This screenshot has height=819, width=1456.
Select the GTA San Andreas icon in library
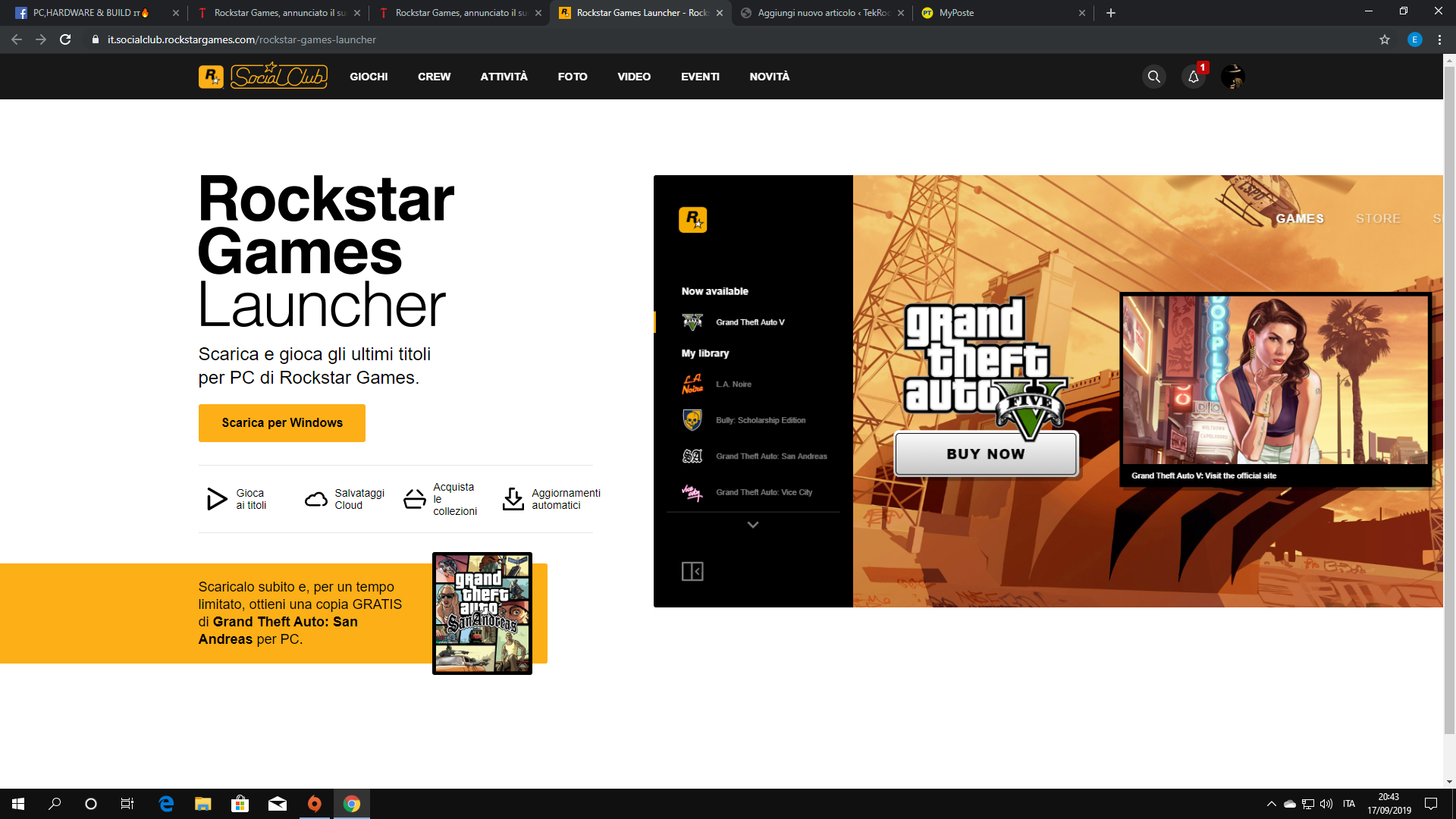(x=692, y=457)
